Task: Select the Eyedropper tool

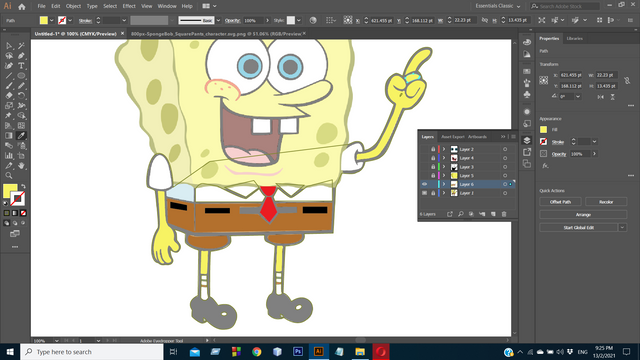Action: pyautogui.click(x=21, y=136)
